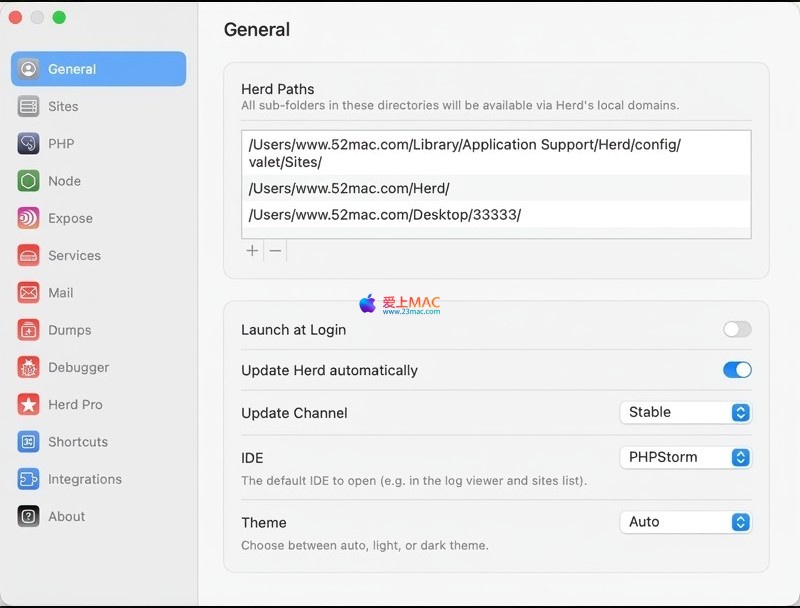Click the Services icon in sidebar
The height and width of the screenshot is (608, 800).
[29, 256]
